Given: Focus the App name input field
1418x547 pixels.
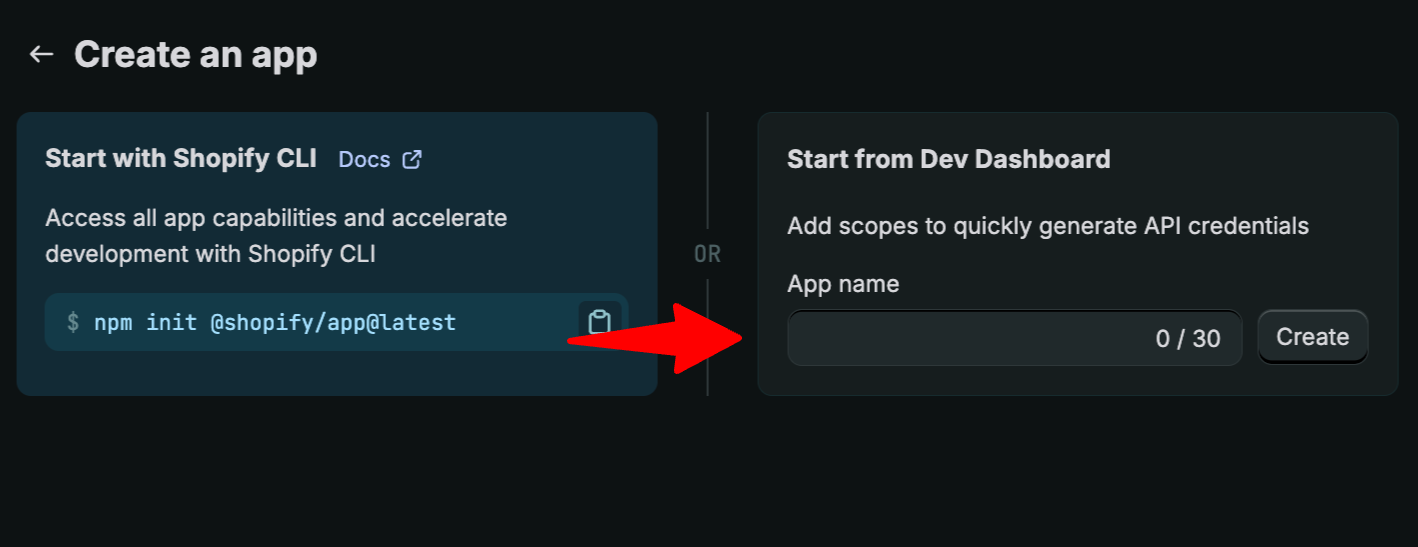Looking at the screenshot, I should 1014,338.
